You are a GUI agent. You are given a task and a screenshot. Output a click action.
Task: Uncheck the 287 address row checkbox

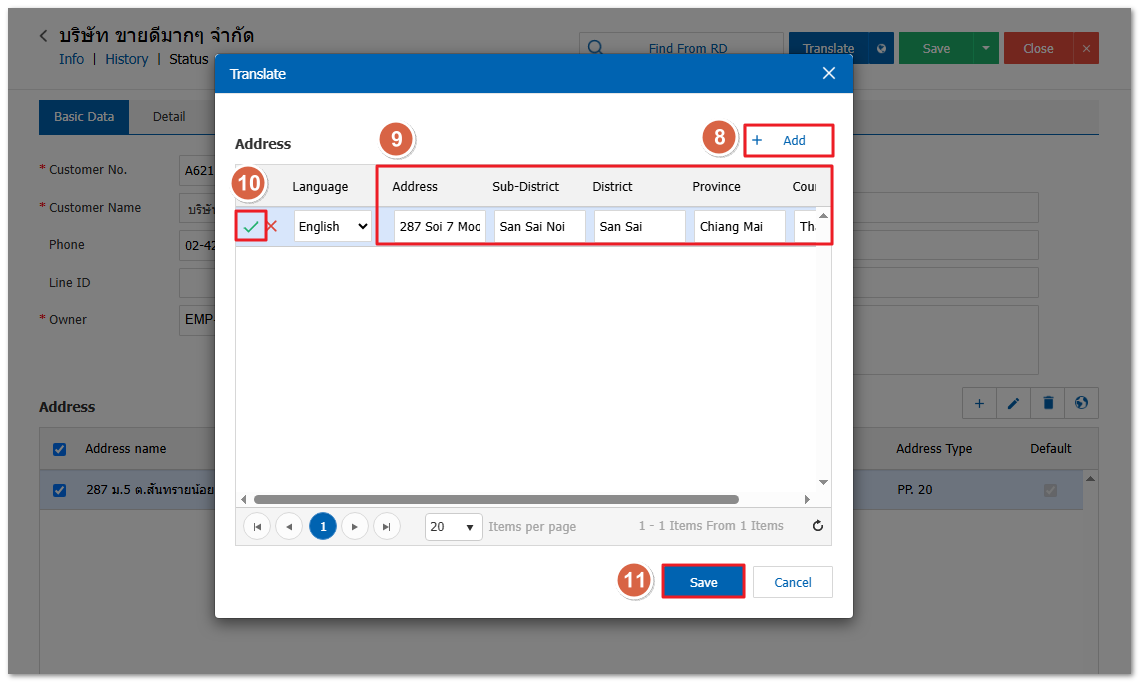(59, 490)
